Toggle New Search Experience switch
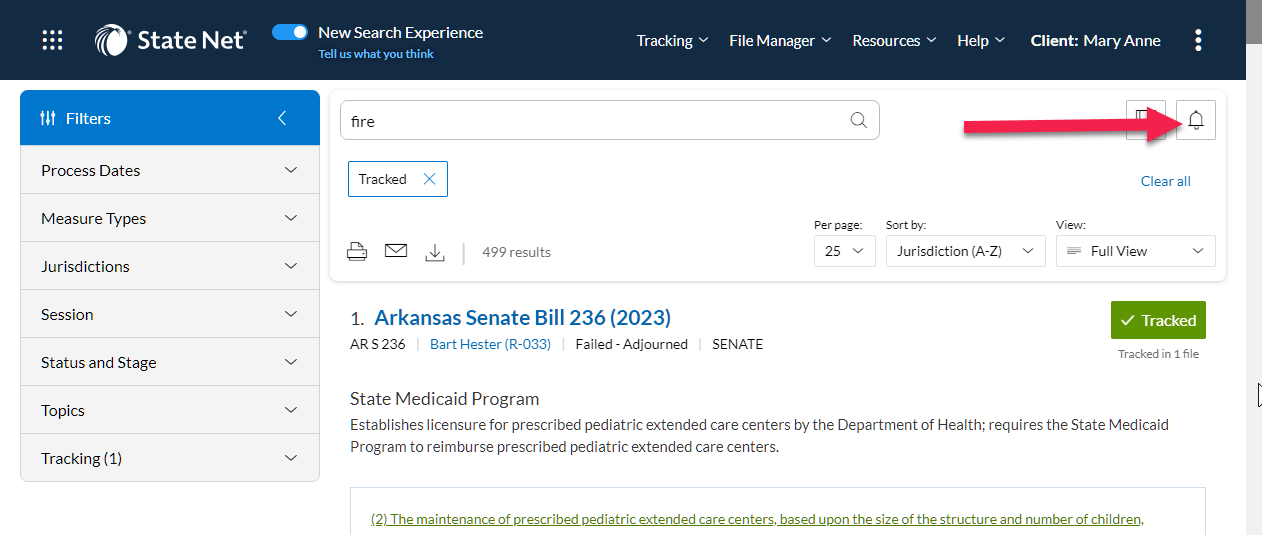 pyautogui.click(x=290, y=32)
